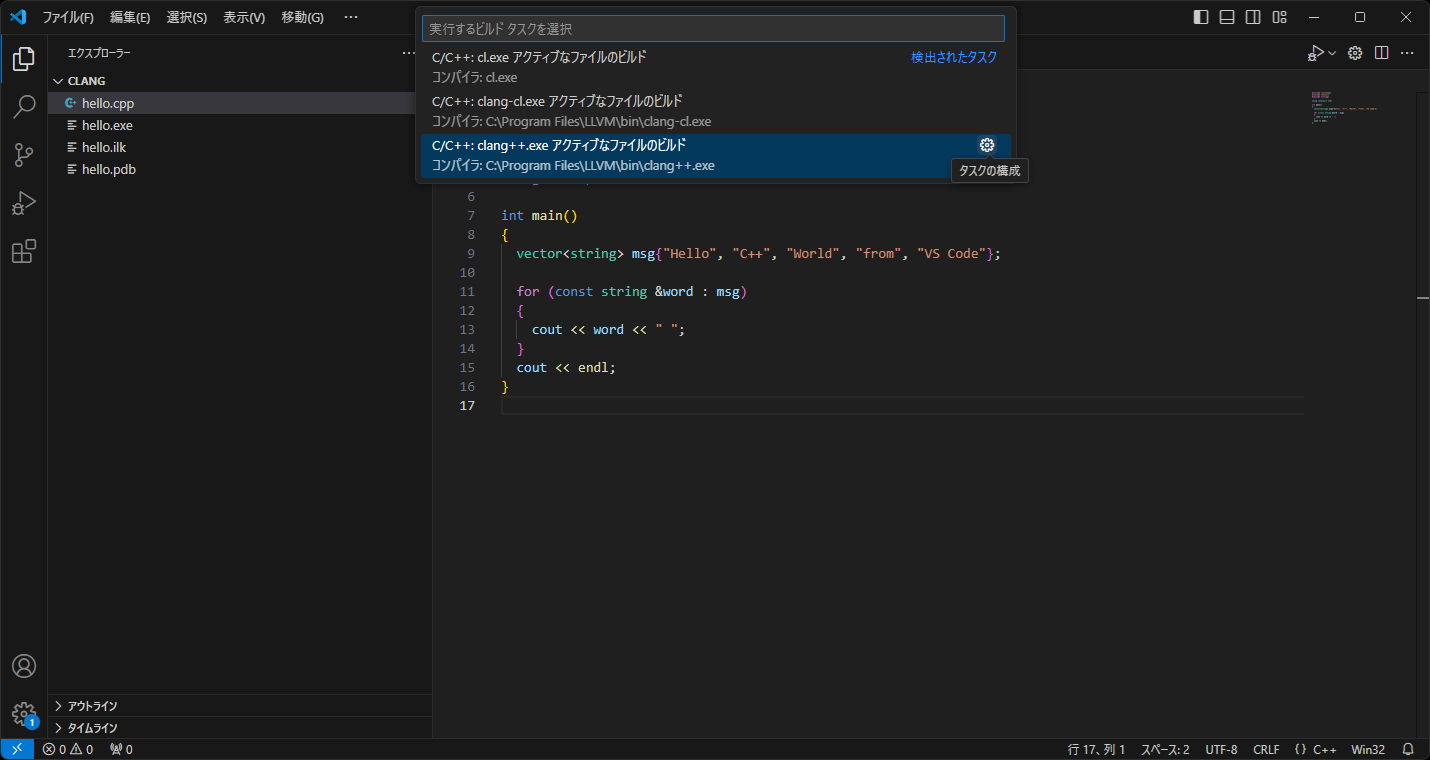Image resolution: width=1430 pixels, height=760 pixels.
Task: Click the Accounts icon above the gear
Action: click(24, 665)
